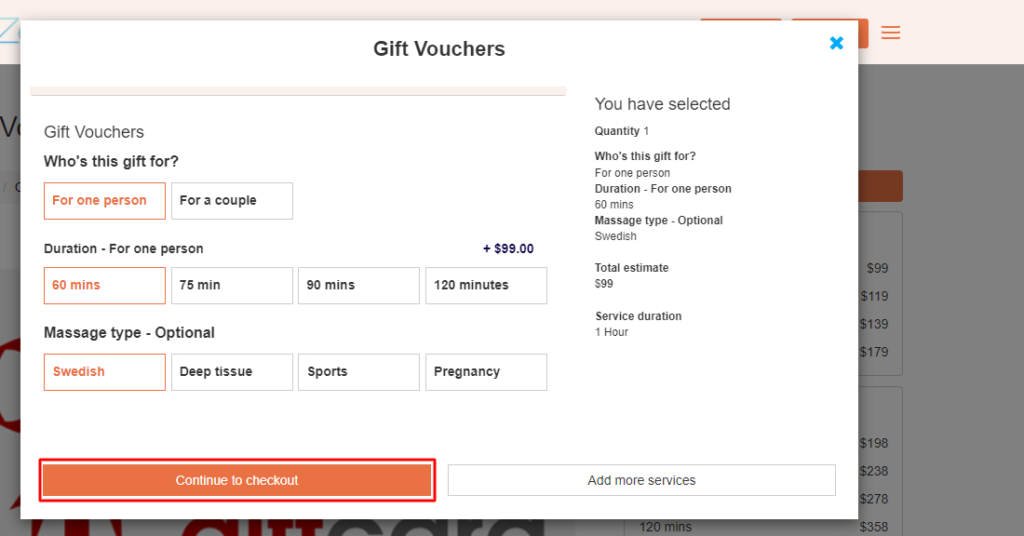Click the Gift Vouchers dialog title
The height and width of the screenshot is (536, 1024).
click(439, 49)
